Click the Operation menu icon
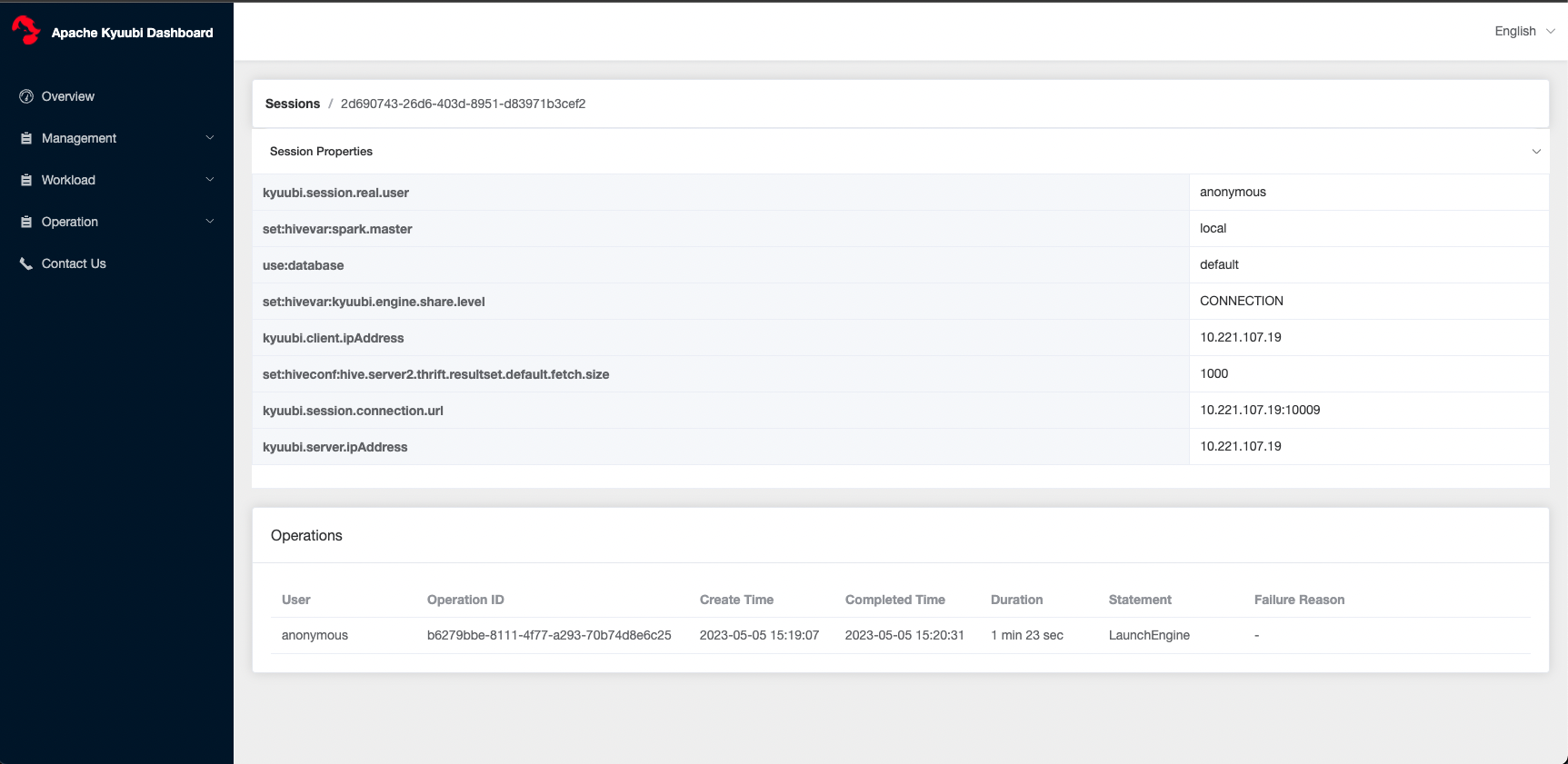The width and height of the screenshot is (1568, 764). (26, 222)
